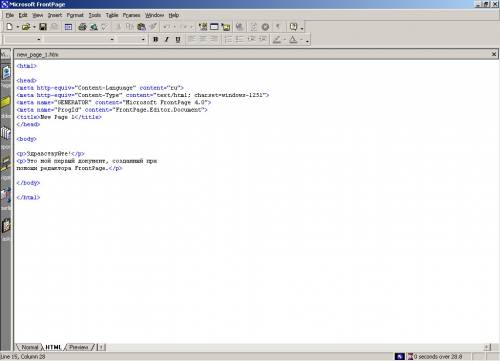
Task: Expand the Font name dropdown
Action: pyautogui.click(x=112, y=39)
